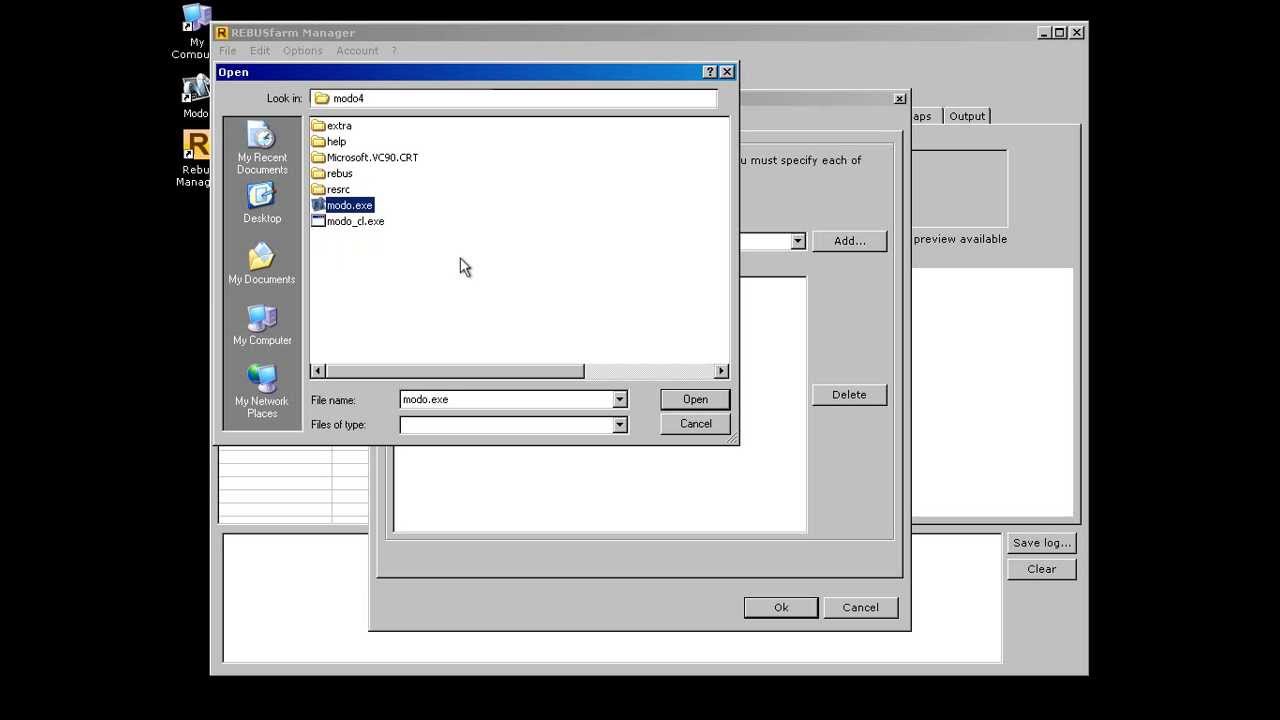The image size is (1280, 720).
Task: Select the resrc folder icon
Action: [318, 190]
